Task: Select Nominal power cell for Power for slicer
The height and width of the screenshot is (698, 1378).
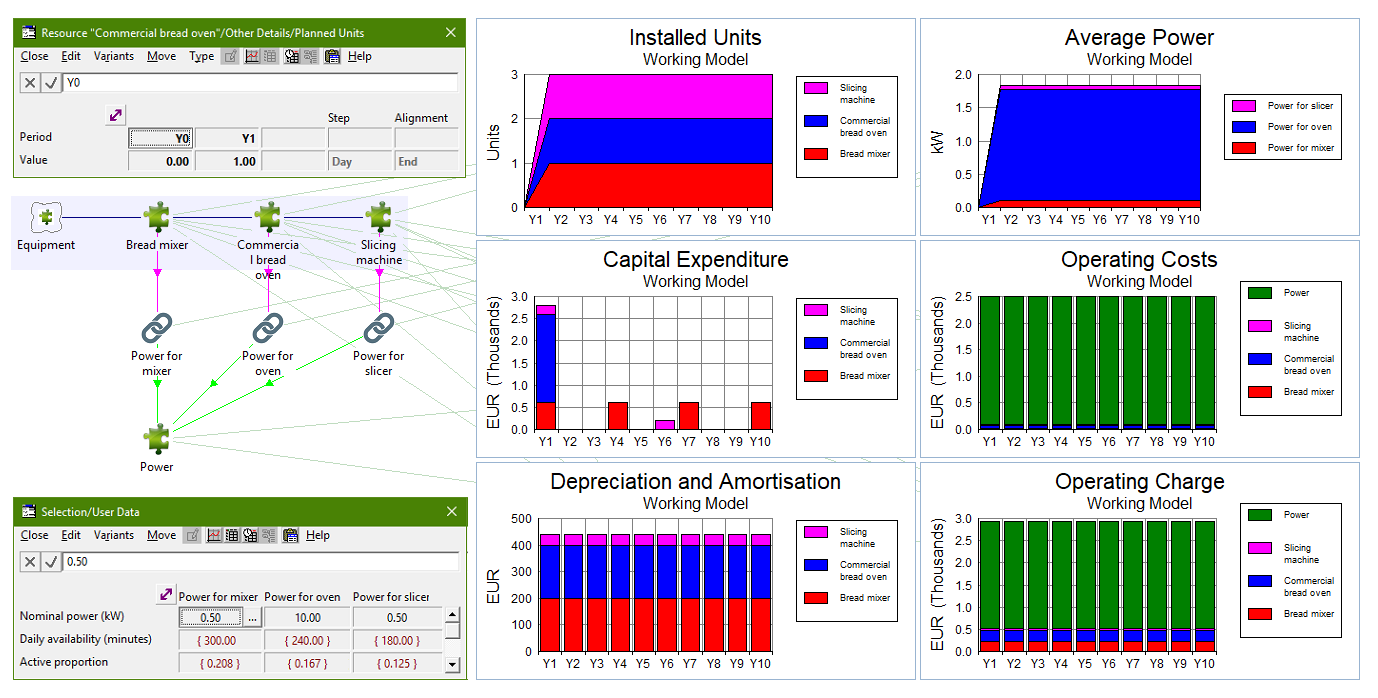Action: click(396, 618)
